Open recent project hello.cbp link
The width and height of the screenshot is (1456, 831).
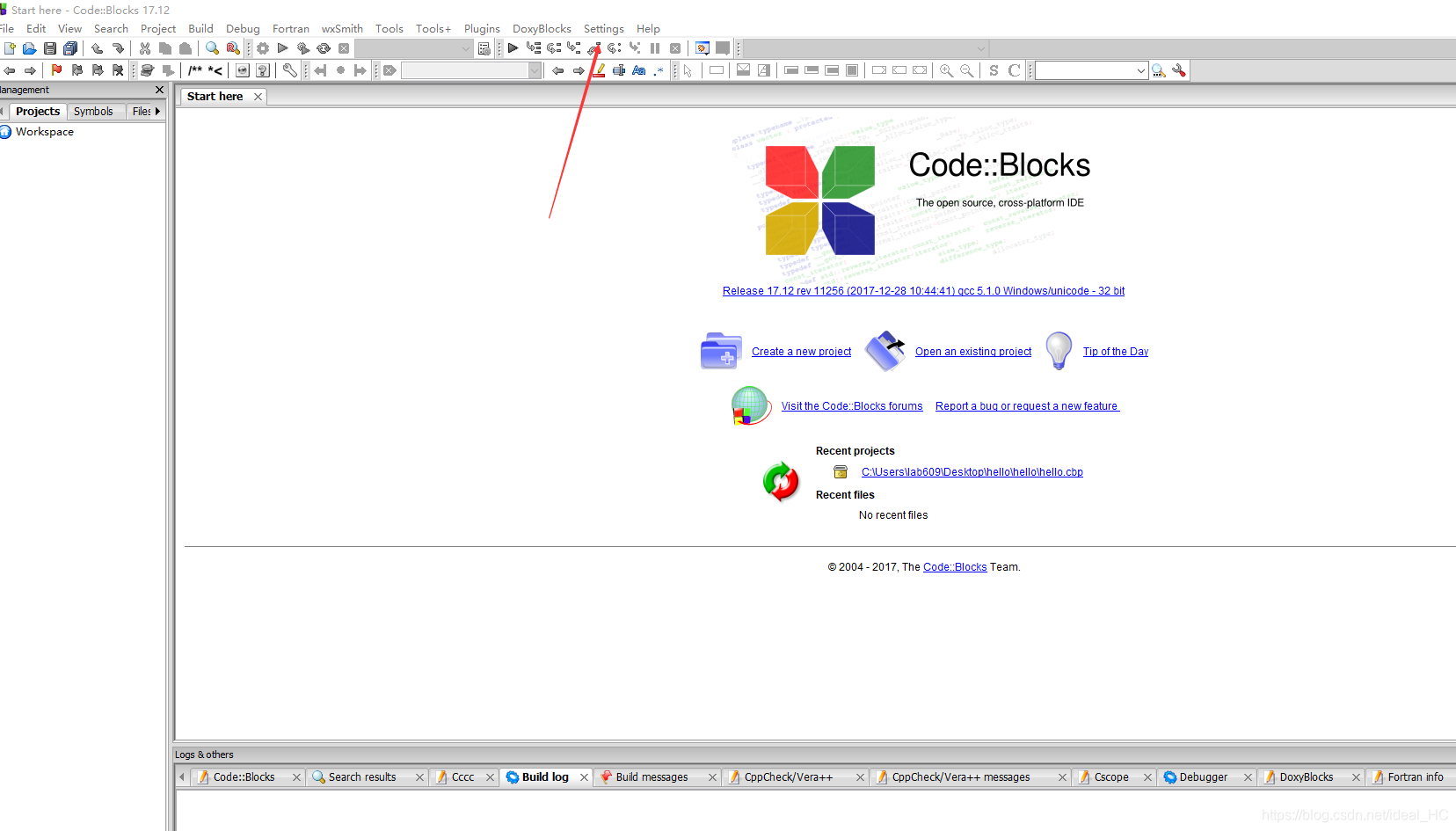(972, 472)
